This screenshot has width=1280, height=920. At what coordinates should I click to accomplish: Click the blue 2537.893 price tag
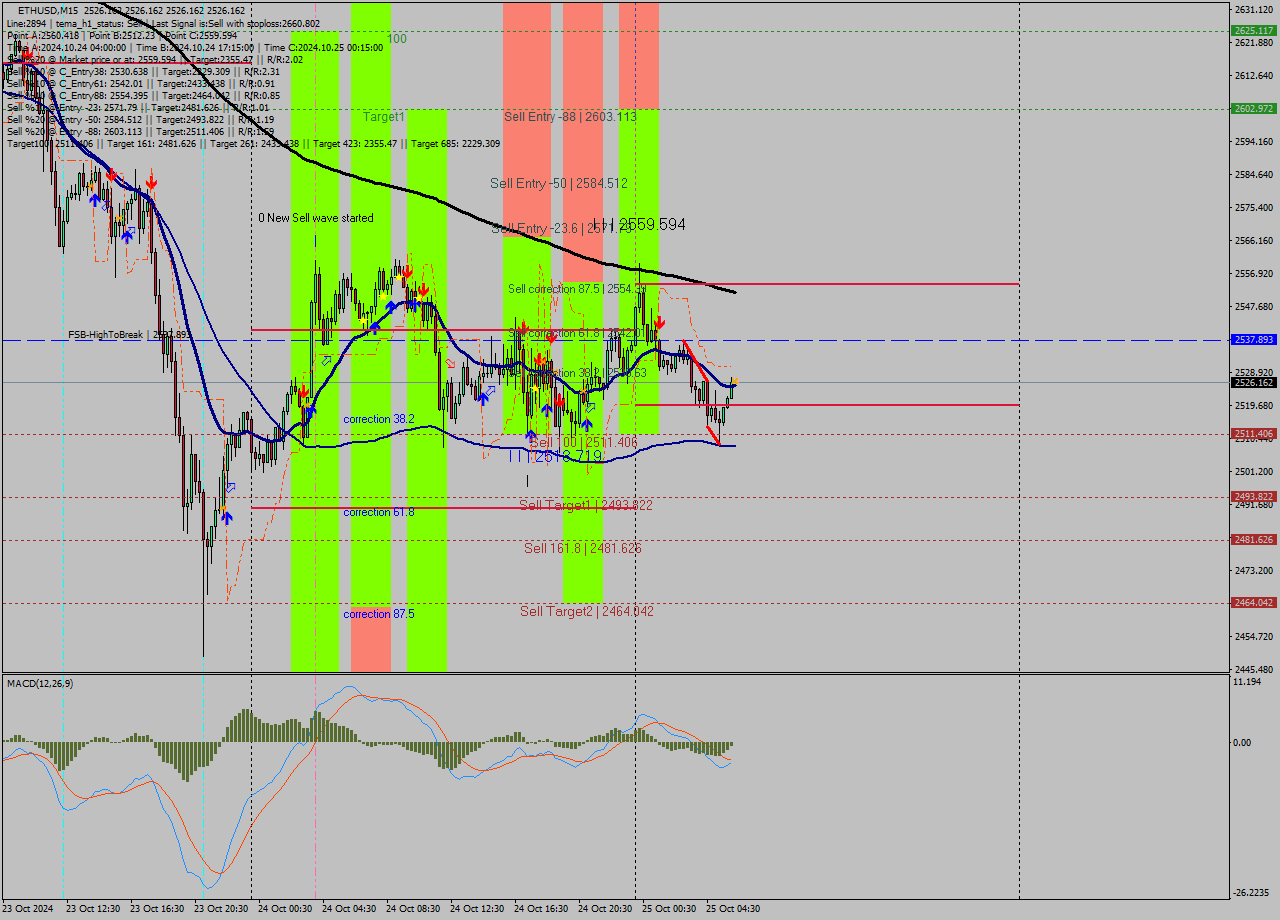[x=1253, y=340]
